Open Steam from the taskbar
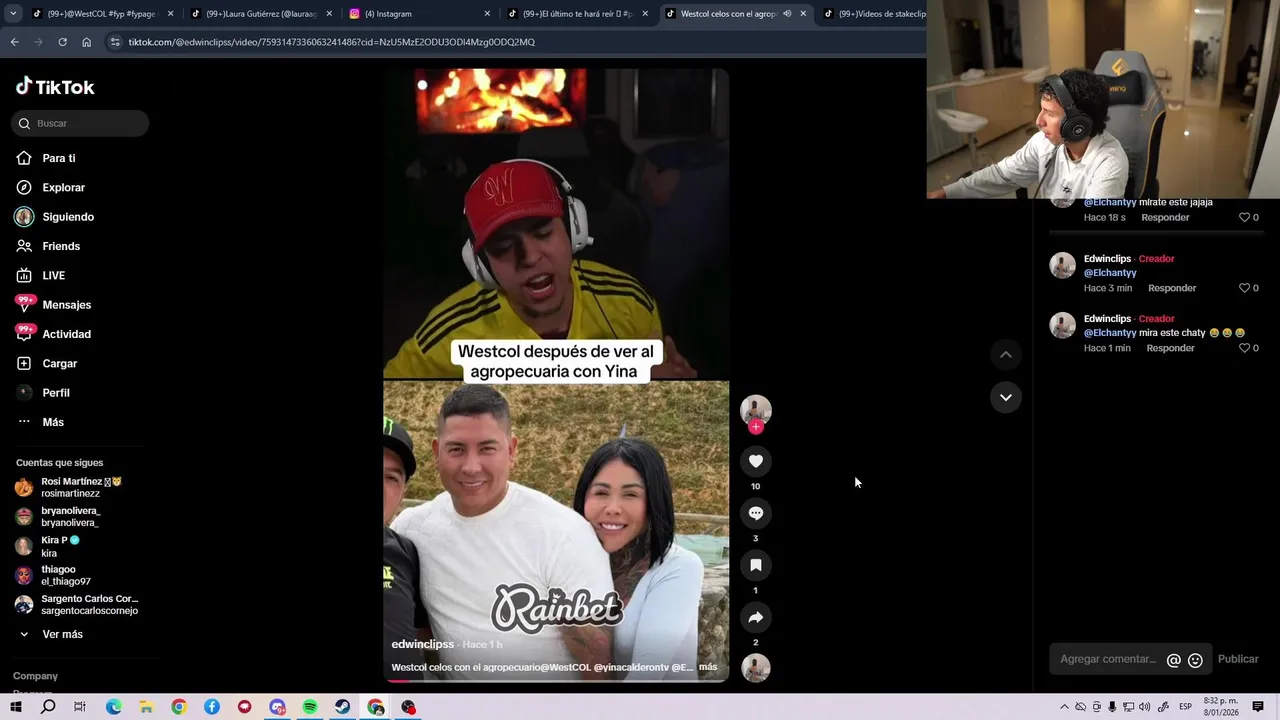 pos(343,707)
